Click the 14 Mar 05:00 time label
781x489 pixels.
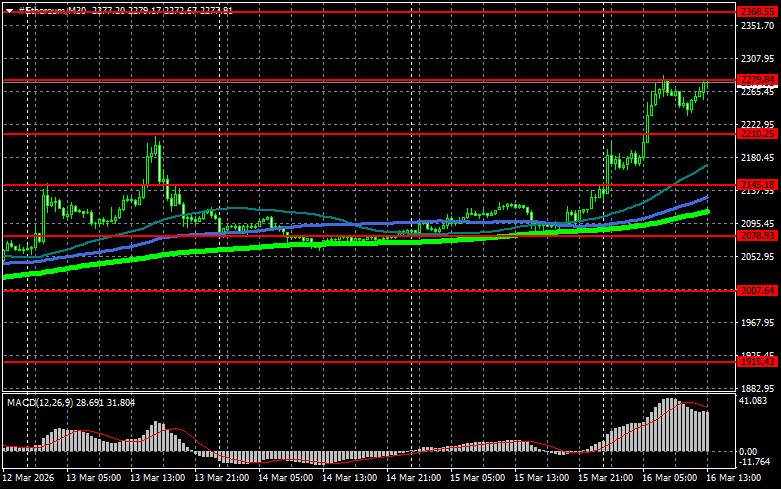click(285, 478)
